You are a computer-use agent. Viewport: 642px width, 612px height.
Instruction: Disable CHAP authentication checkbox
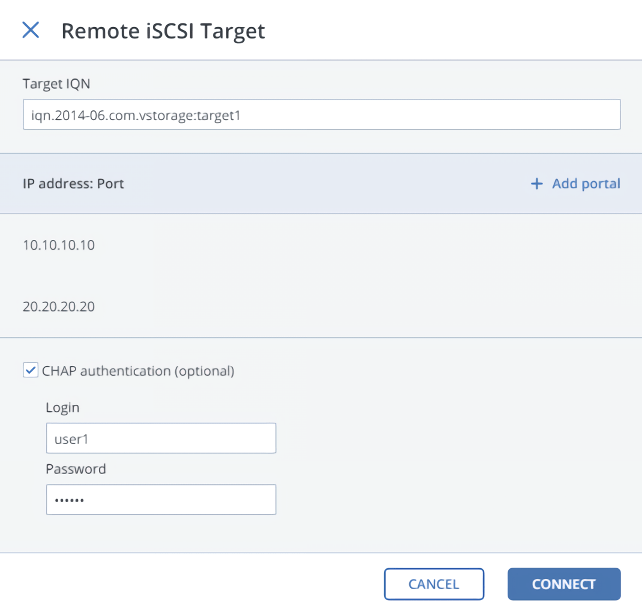pos(31,370)
